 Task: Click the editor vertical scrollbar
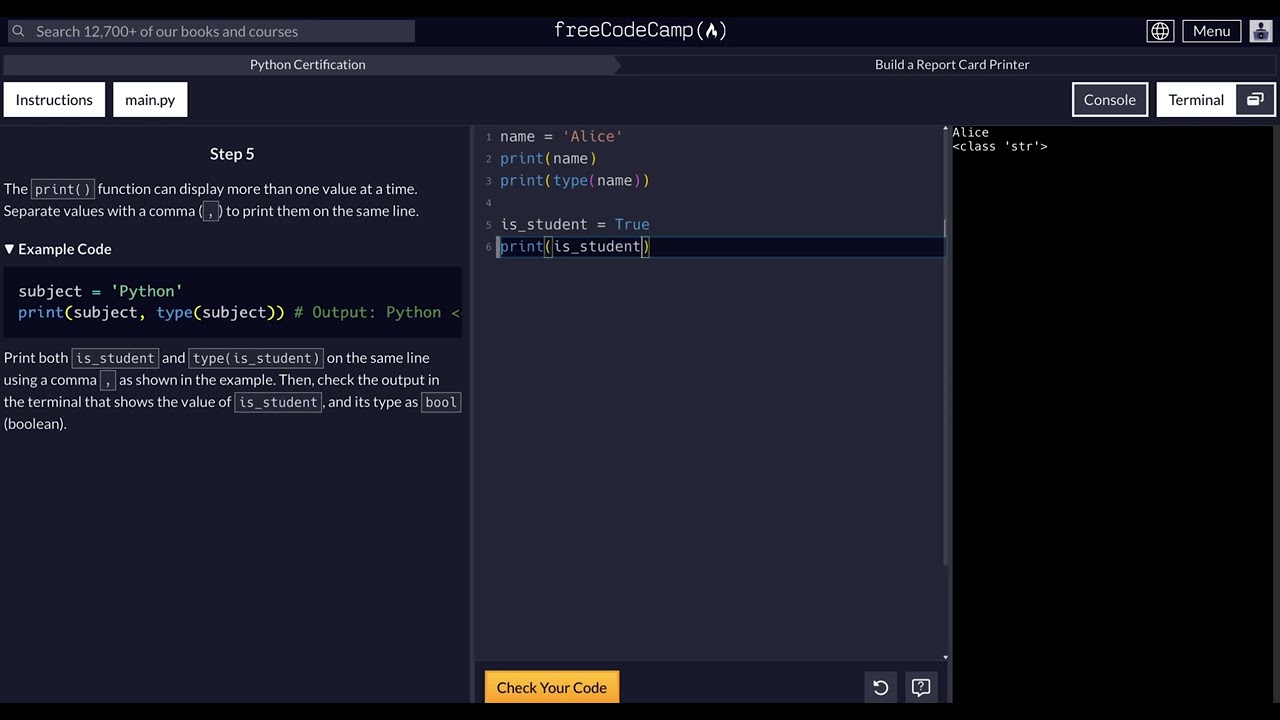tap(945, 344)
